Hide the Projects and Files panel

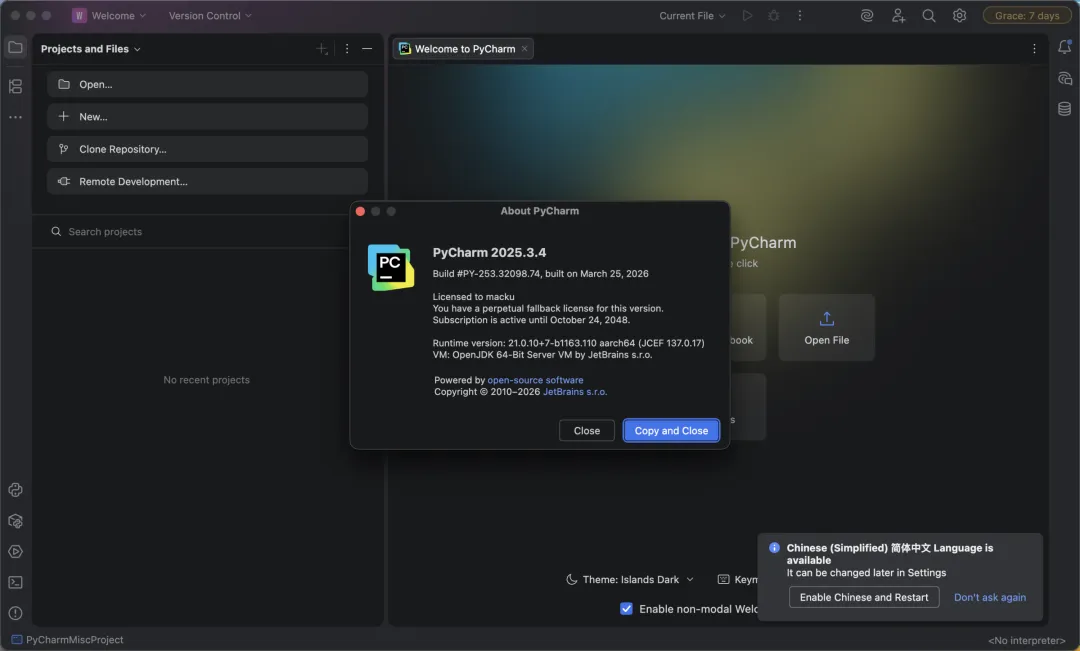367,49
